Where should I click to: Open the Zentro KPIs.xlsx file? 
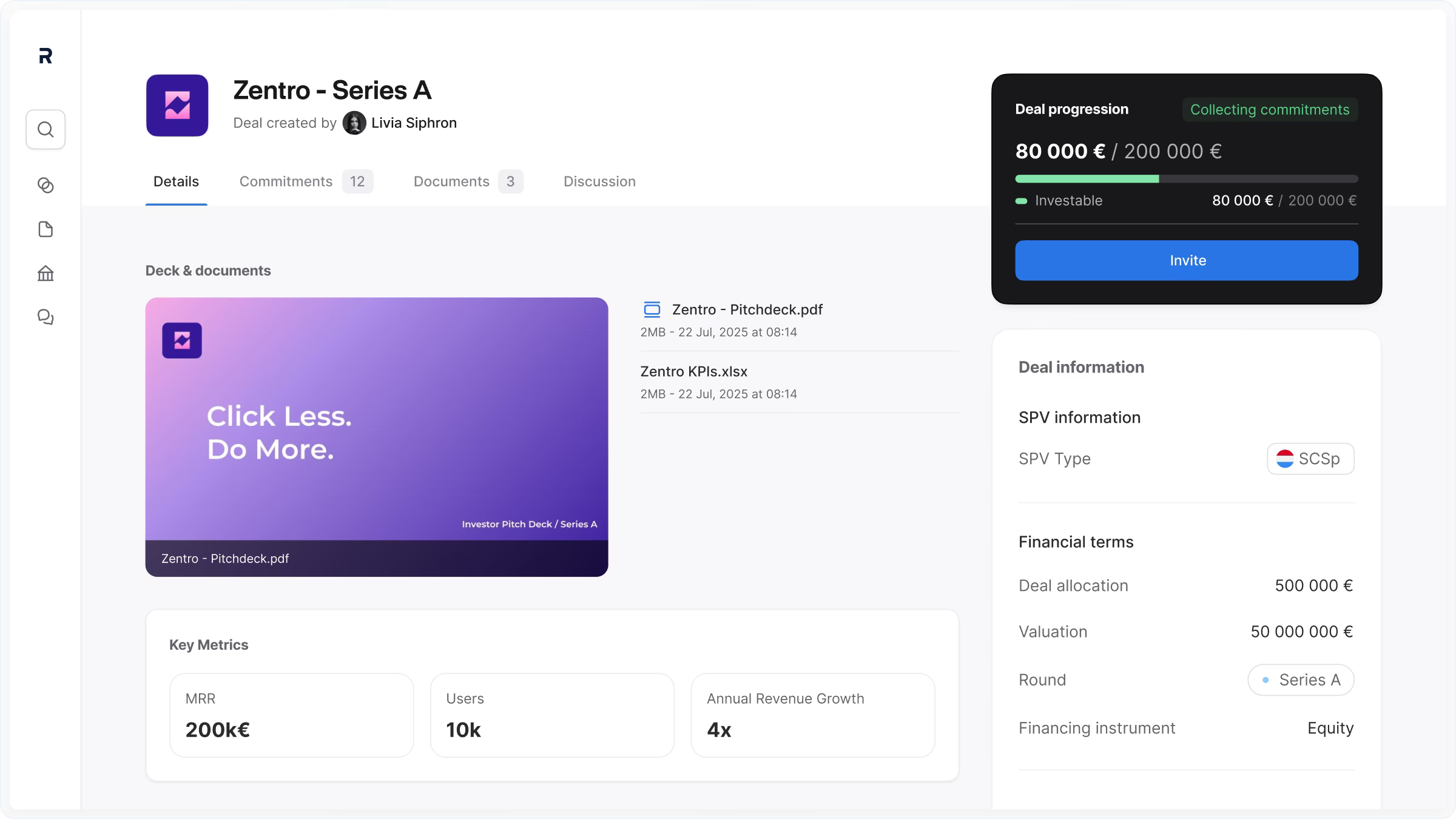click(693, 371)
